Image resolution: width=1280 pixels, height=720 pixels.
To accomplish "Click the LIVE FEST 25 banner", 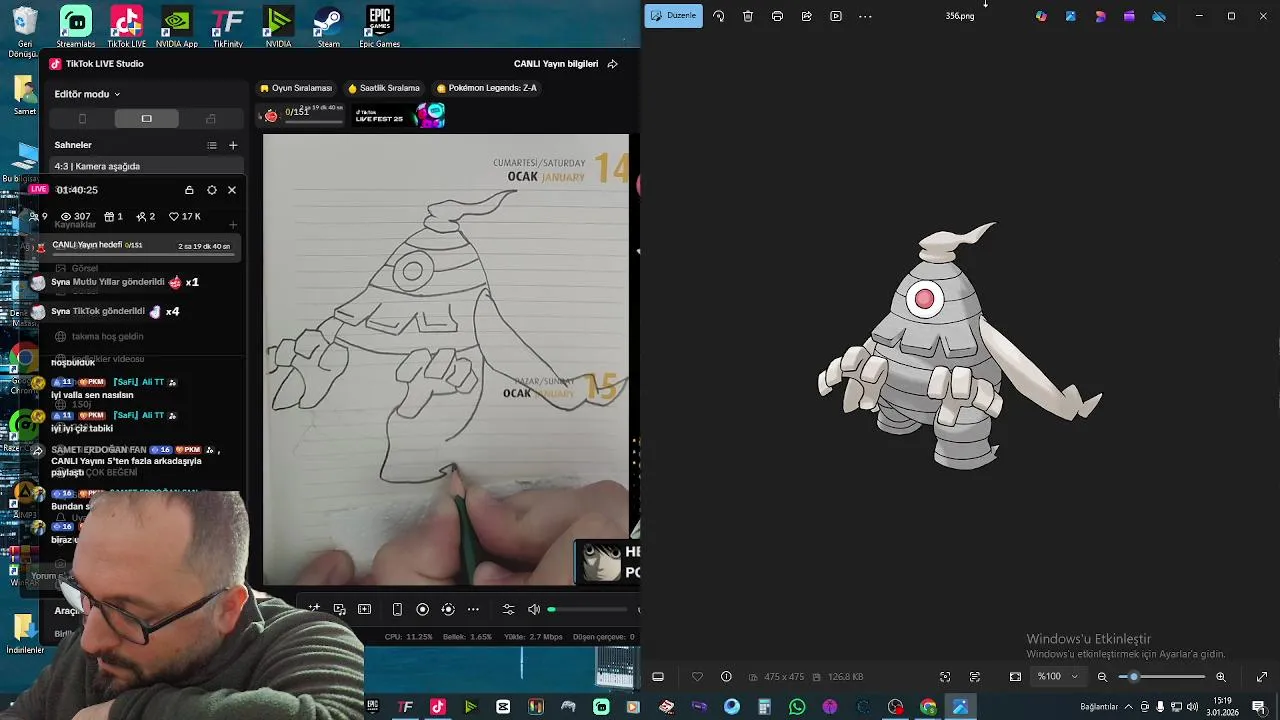I will coord(399,116).
